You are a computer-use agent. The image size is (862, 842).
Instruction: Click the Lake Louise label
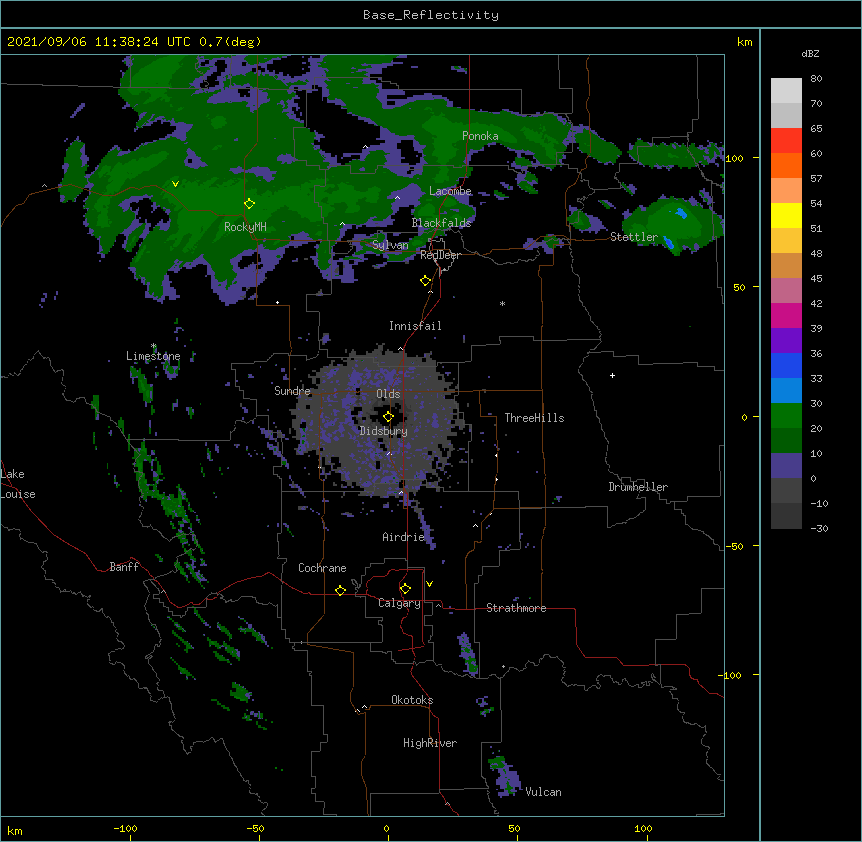pyautogui.click(x=18, y=484)
